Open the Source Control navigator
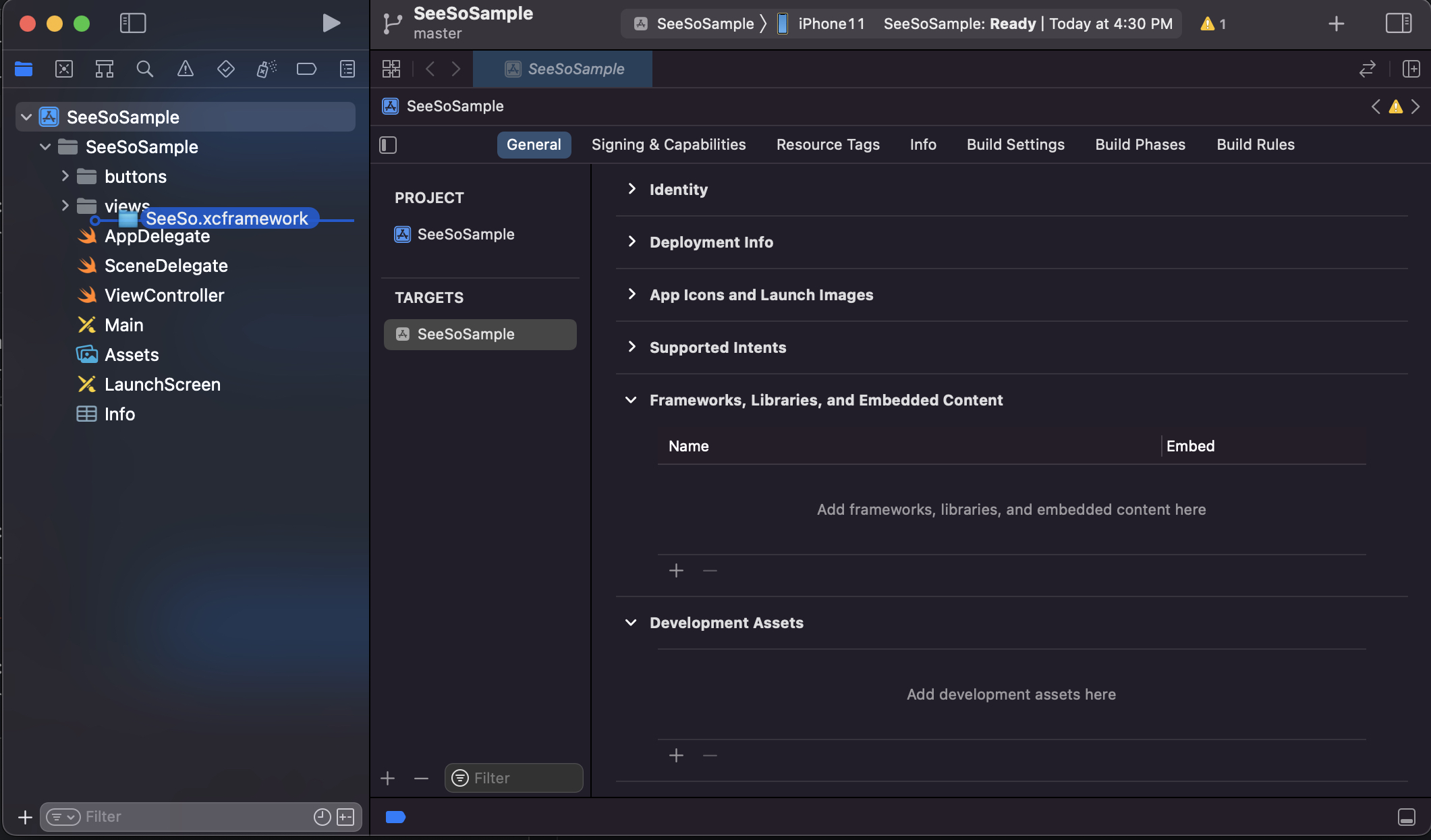Viewport: 1431px width, 840px height. (64, 69)
